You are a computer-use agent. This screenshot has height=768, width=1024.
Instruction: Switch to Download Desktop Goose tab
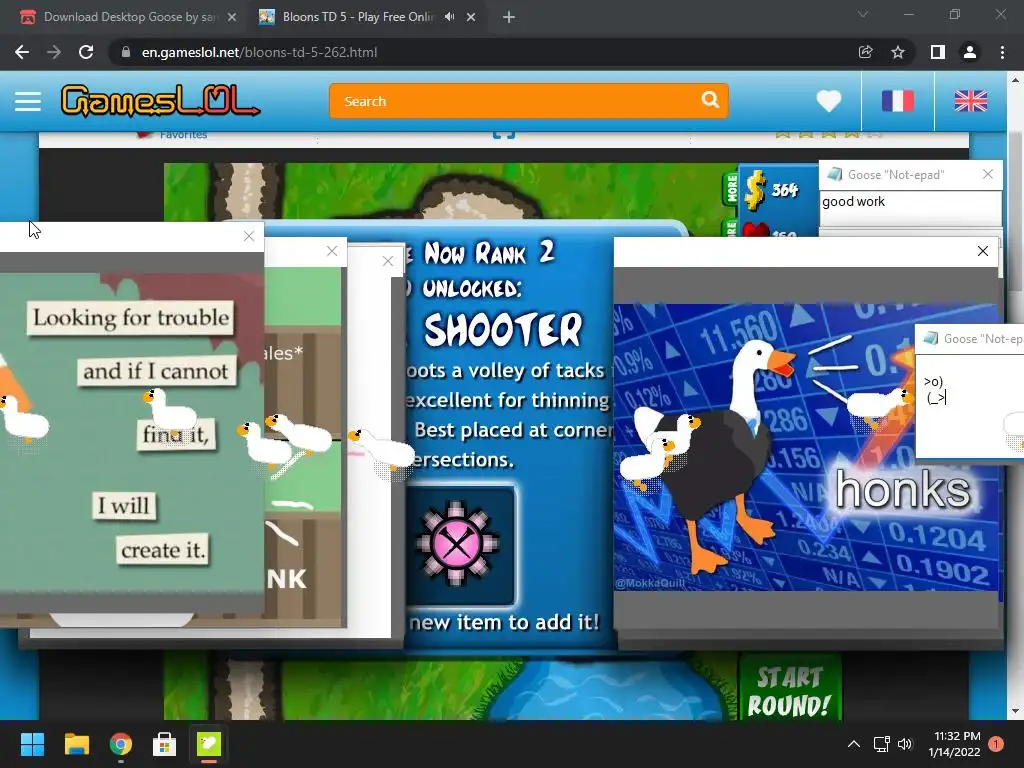[128, 17]
